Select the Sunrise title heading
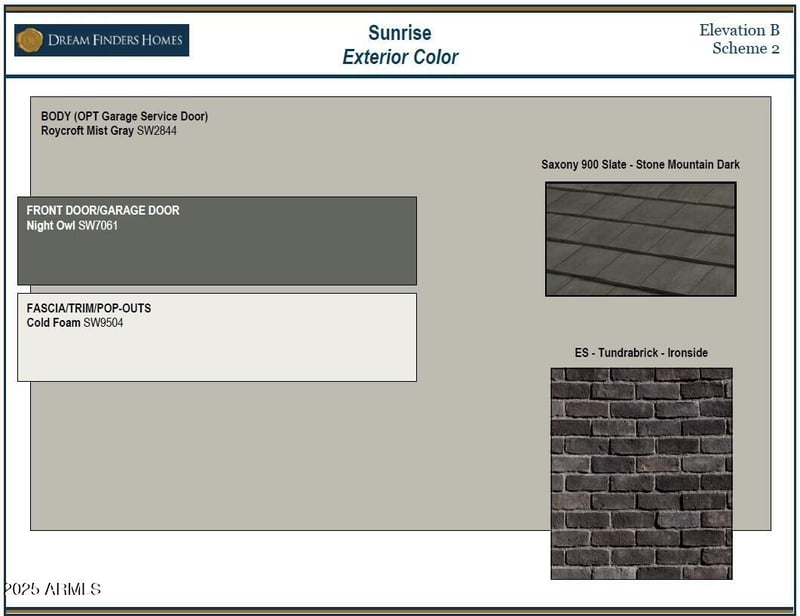The image size is (800, 616). point(399,33)
